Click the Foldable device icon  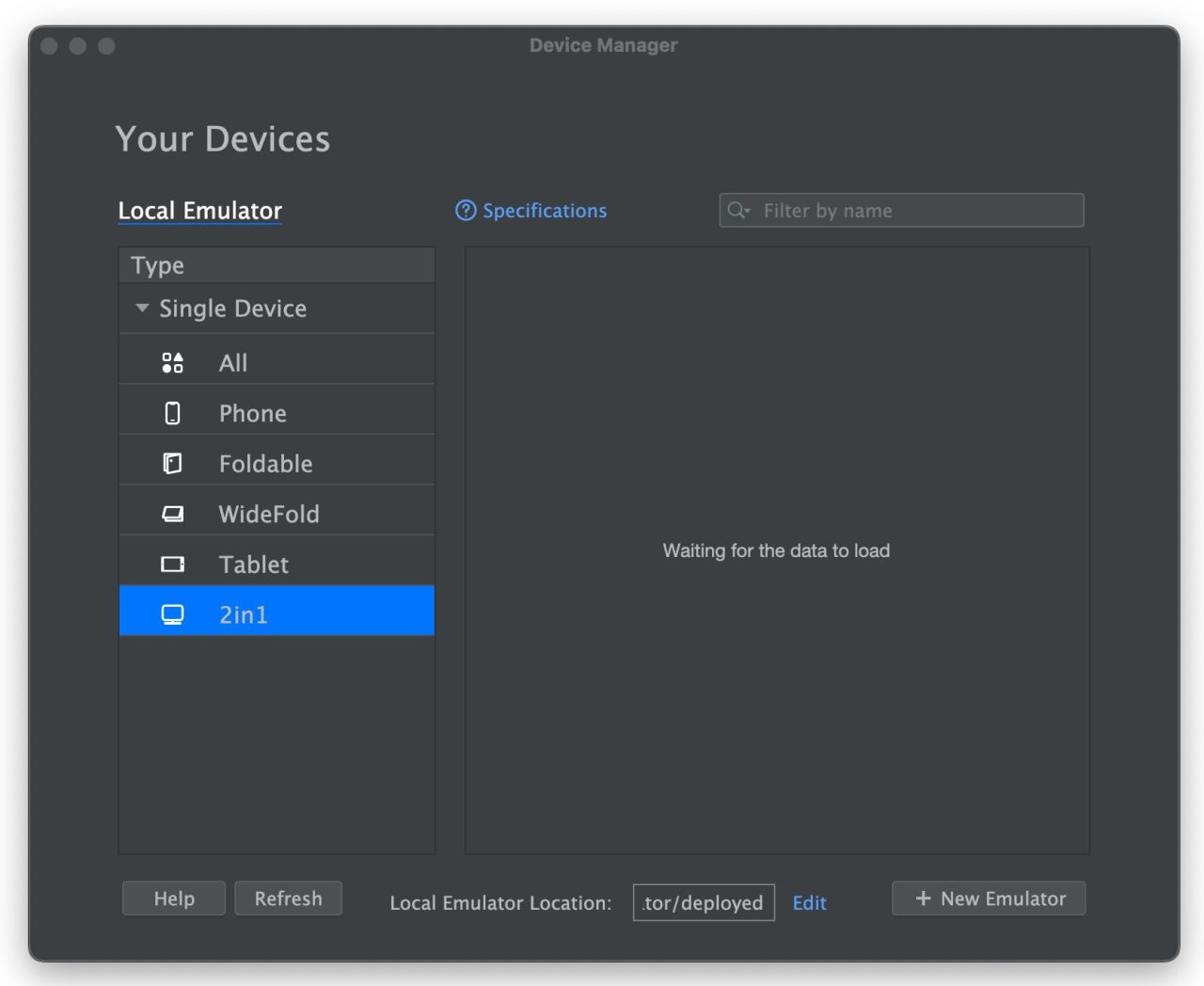tap(172, 464)
